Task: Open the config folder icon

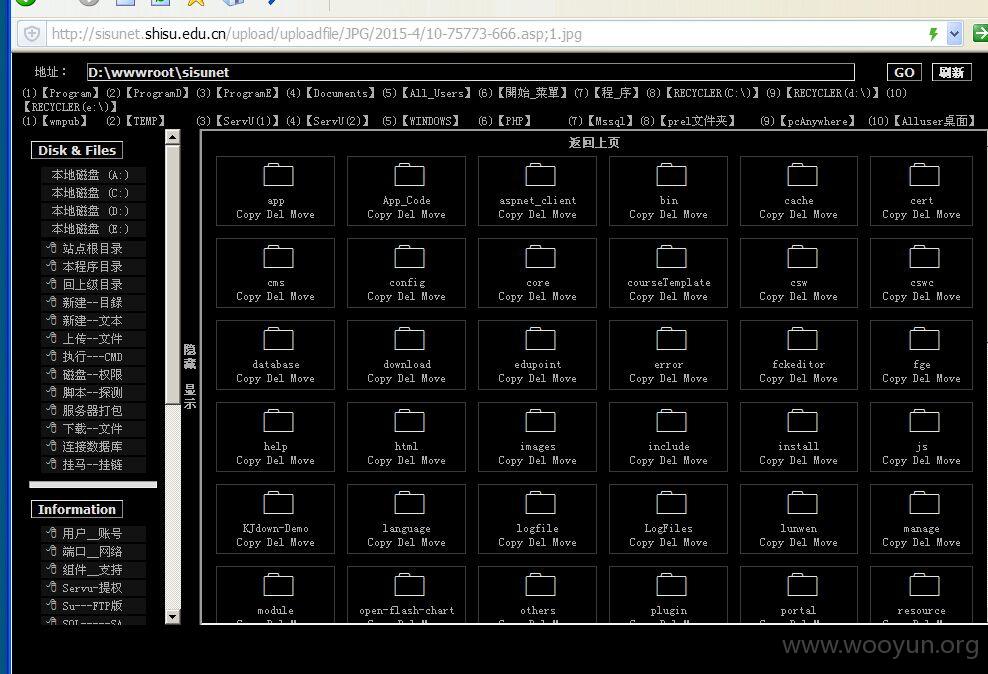Action: point(410,256)
